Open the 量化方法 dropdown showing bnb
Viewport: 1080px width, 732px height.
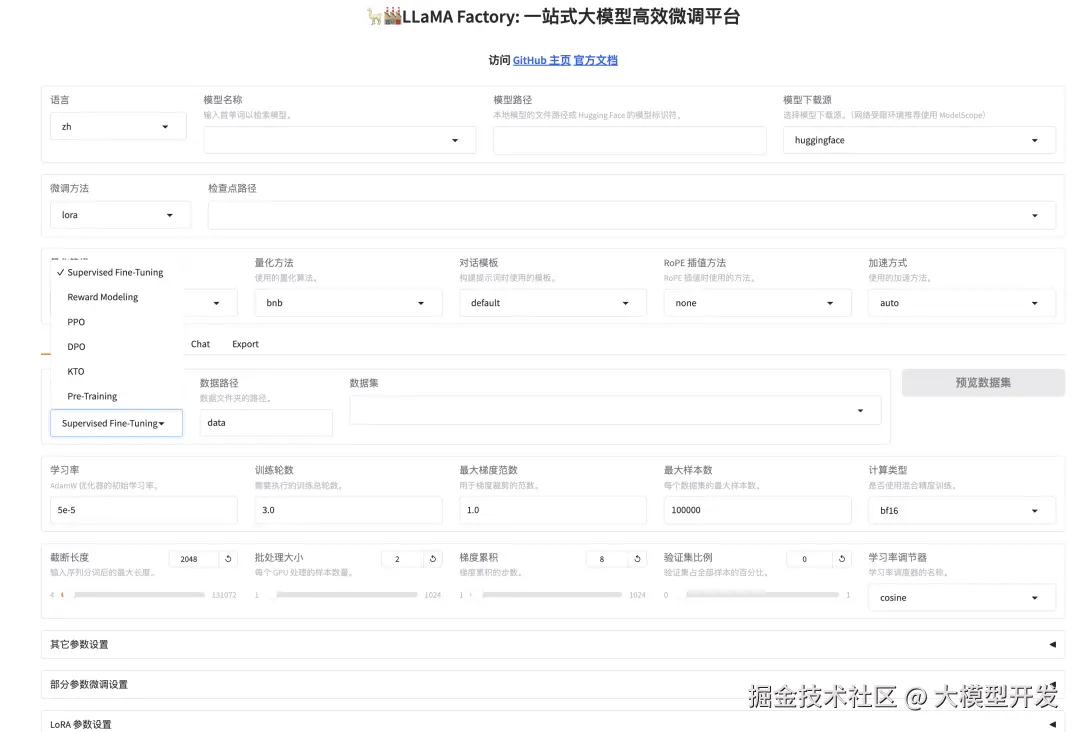click(x=348, y=303)
